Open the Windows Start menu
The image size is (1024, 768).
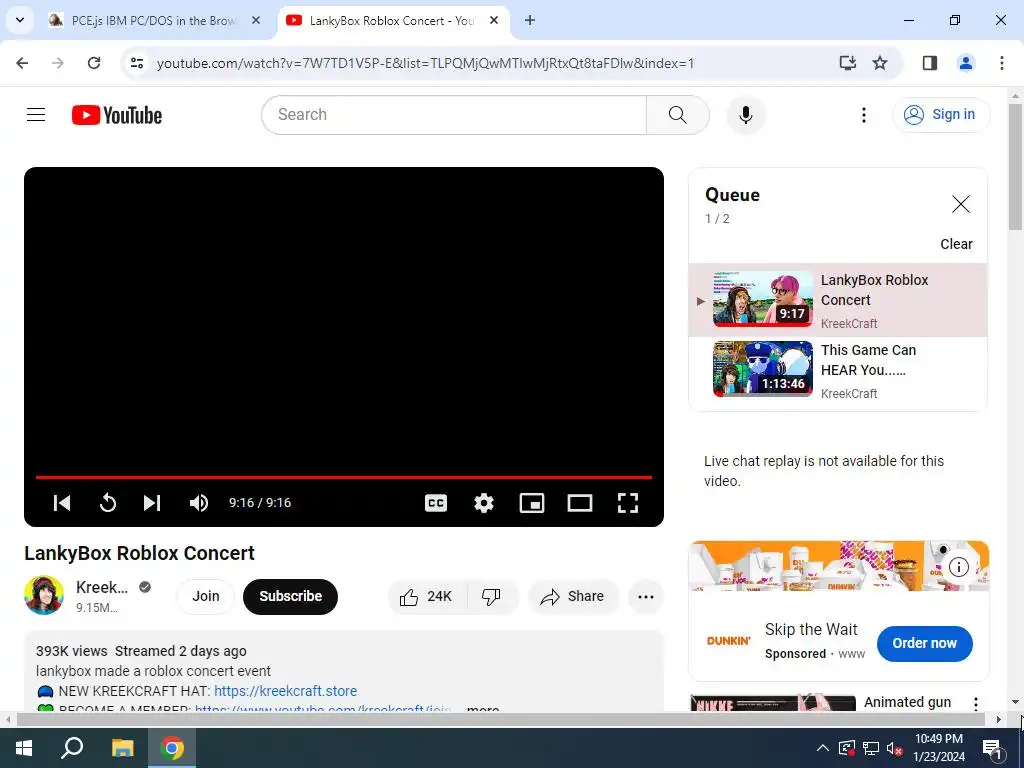[24, 748]
